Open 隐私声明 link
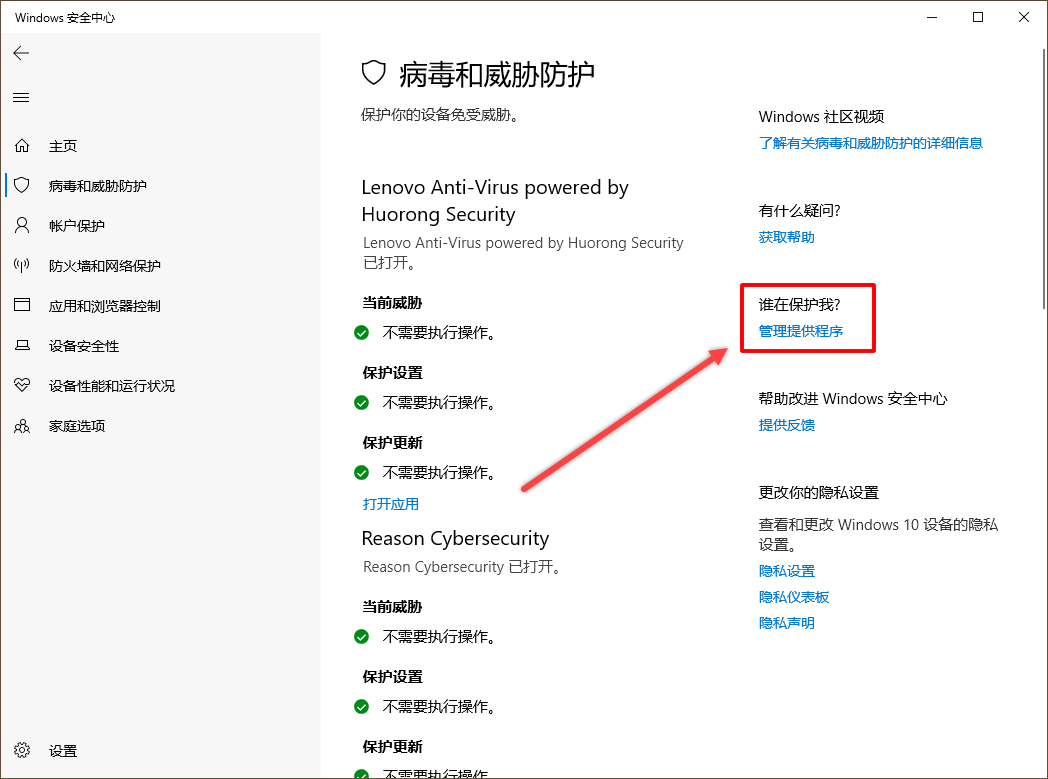The height and width of the screenshot is (779, 1048). click(787, 623)
